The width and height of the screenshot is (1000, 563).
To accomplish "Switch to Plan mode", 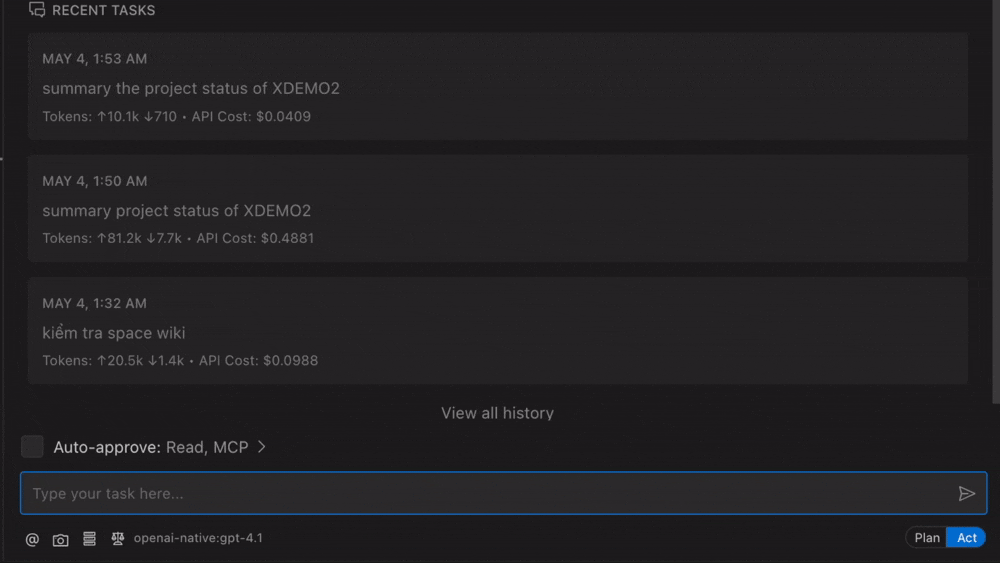I will [927, 538].
